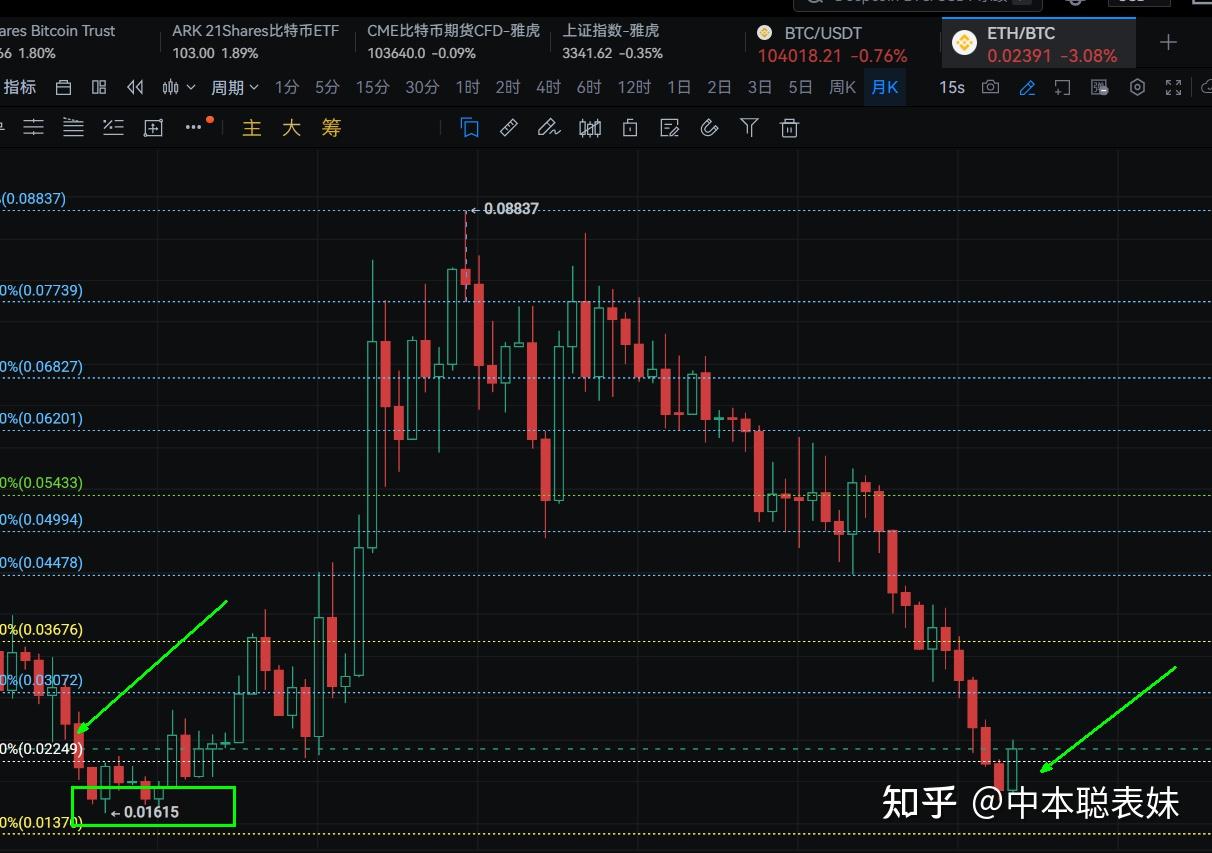Open the more options ellipsis menu
Screen dimensions: 1212x853
pos(193,127)
